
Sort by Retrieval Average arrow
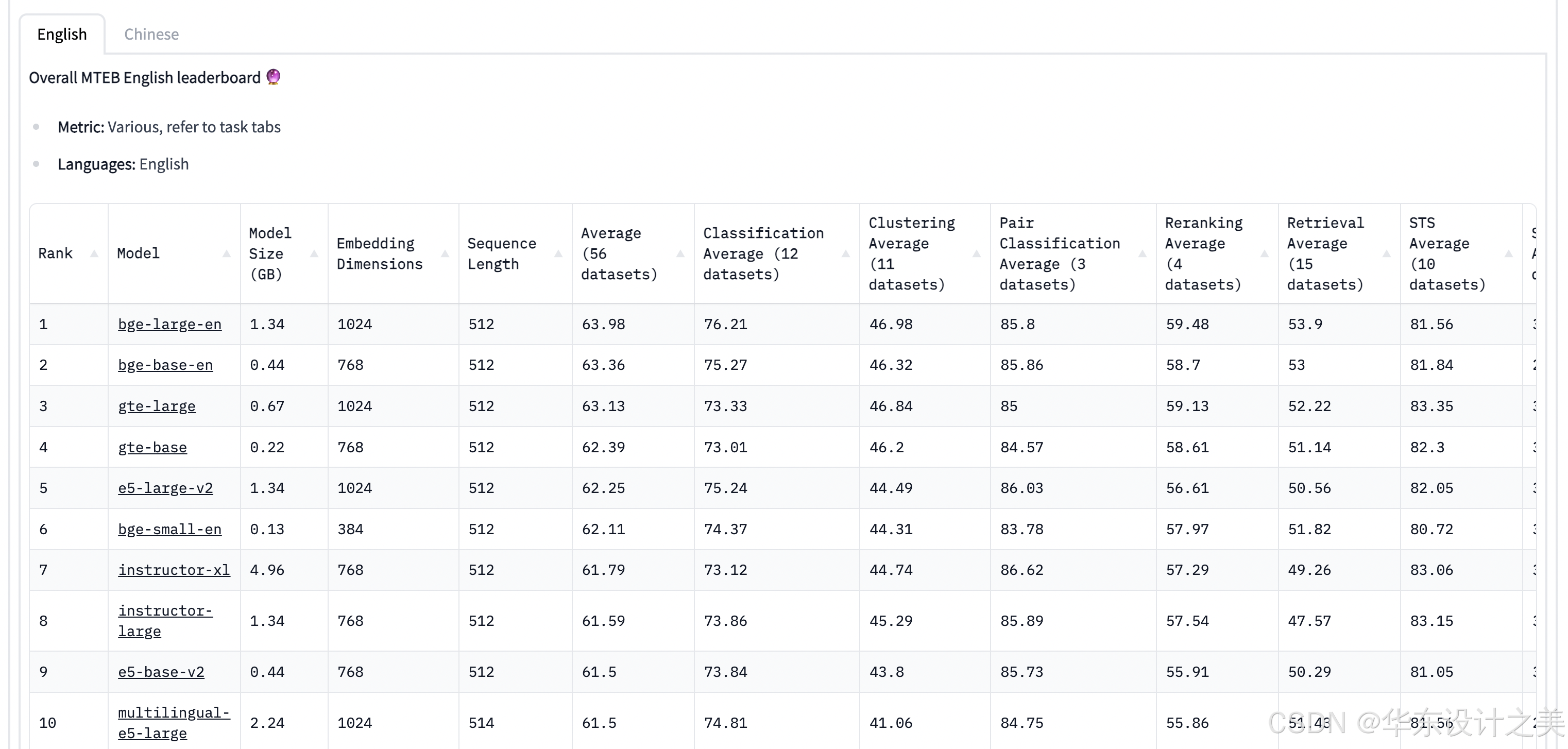(1387, 253)
